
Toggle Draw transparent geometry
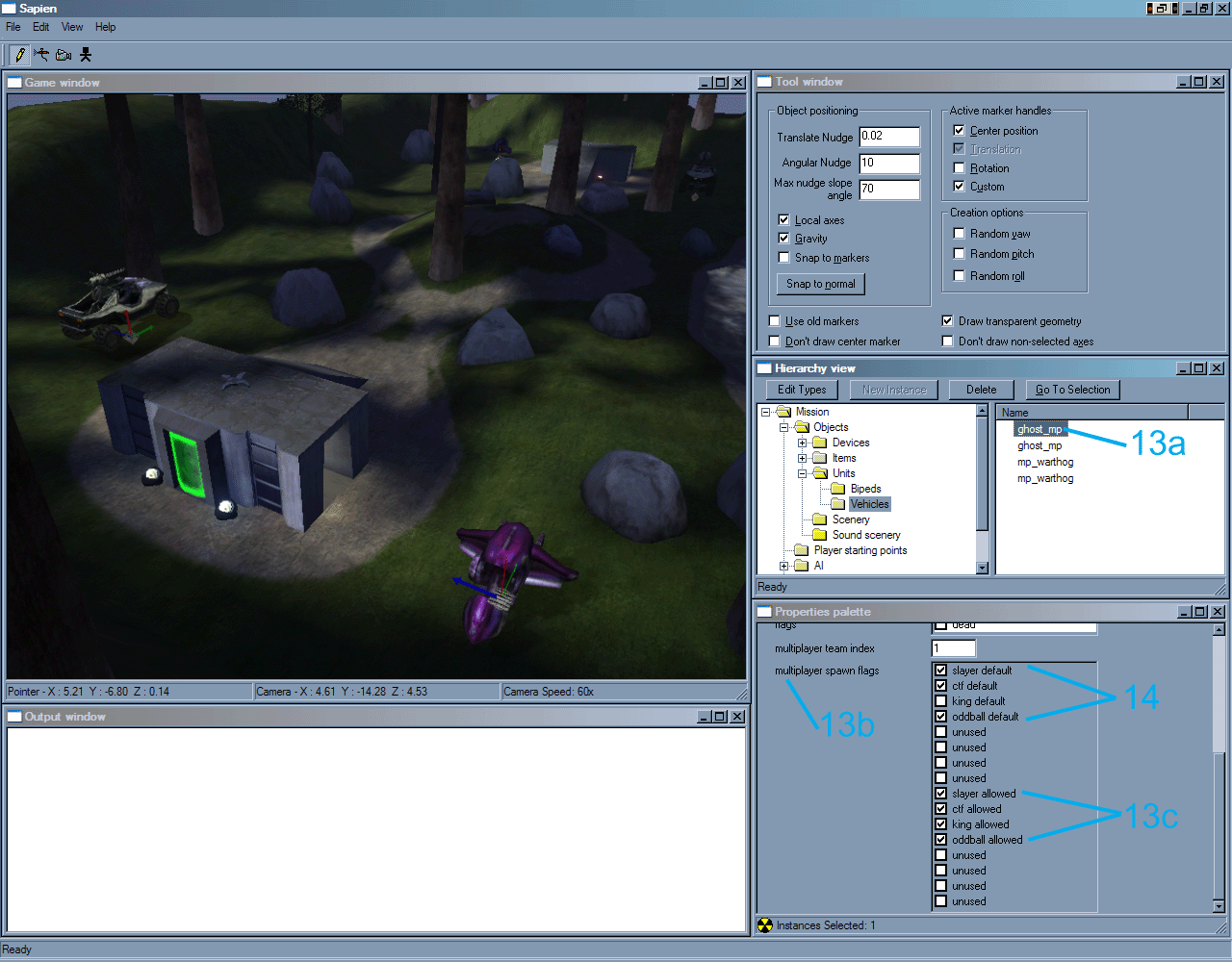coord(947,321)
